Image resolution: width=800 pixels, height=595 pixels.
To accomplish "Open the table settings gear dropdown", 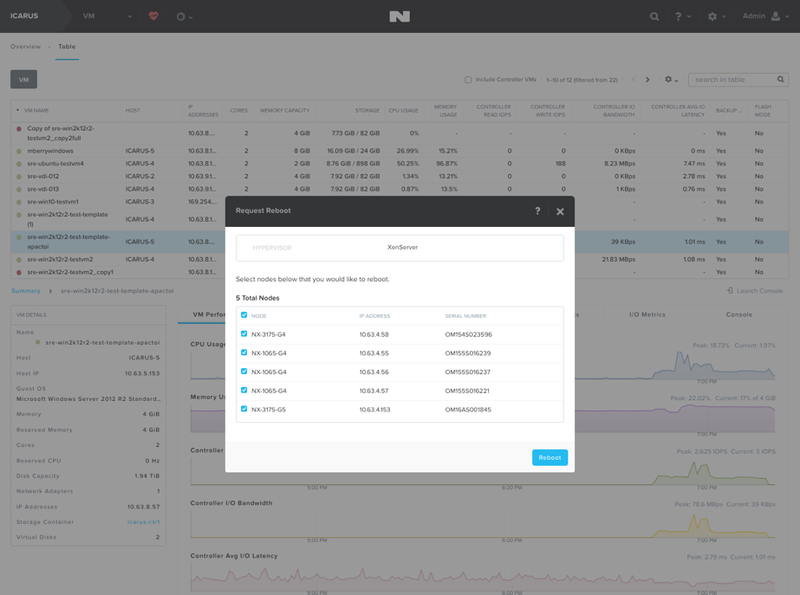I will tap(671, 80).
